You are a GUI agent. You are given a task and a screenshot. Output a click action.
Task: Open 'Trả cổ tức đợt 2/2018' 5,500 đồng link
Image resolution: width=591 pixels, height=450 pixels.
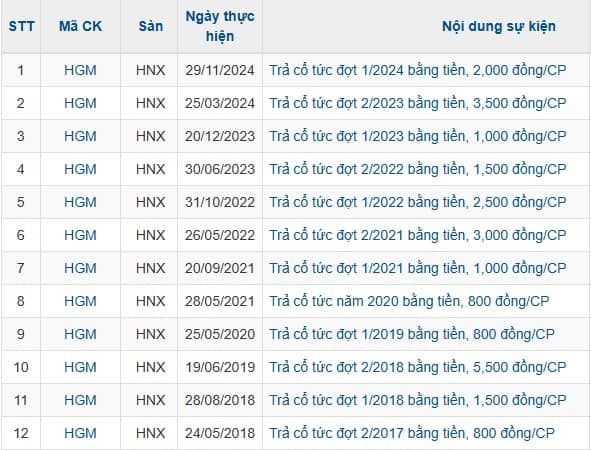(418, 367)
